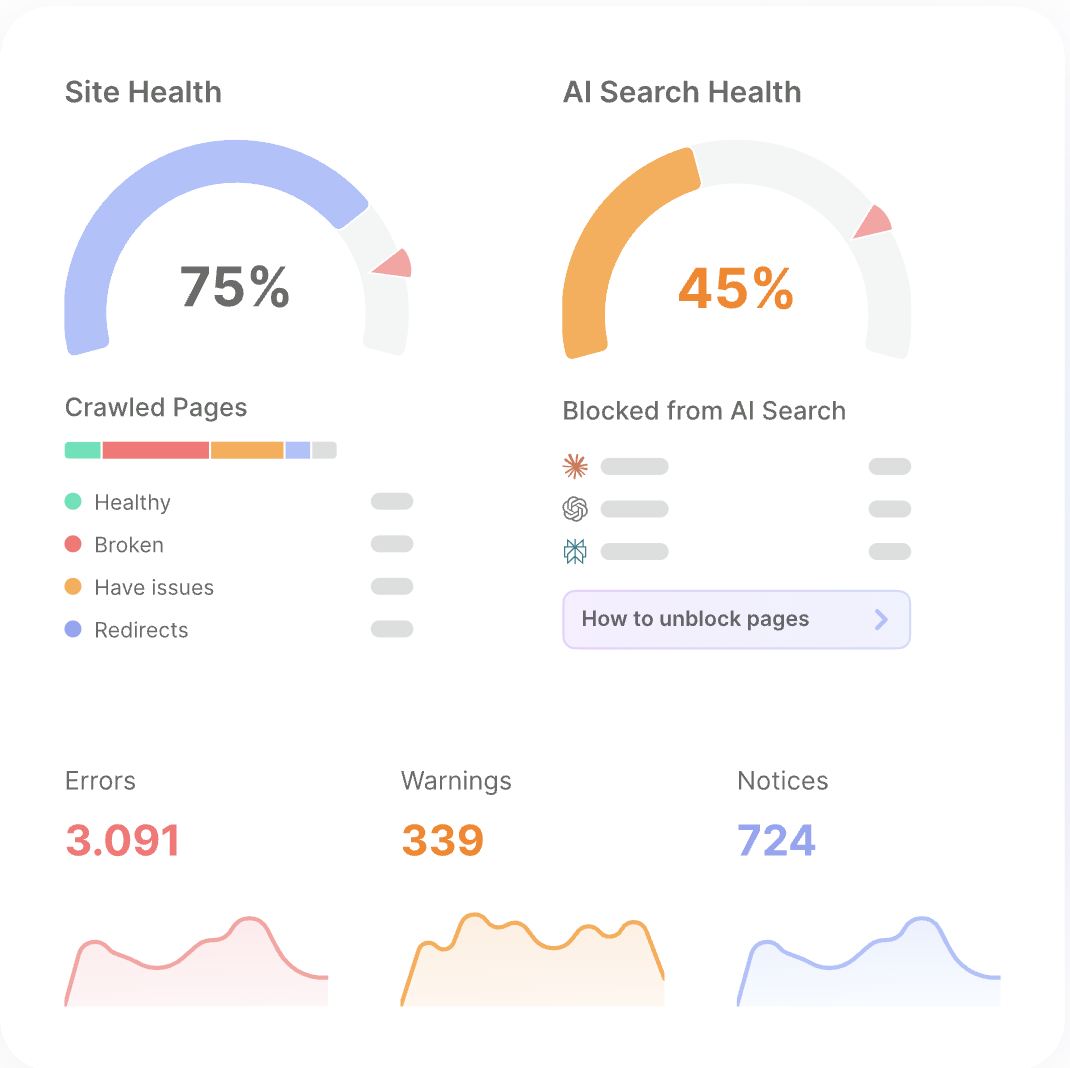The image size is (1070, 1068).
Task: Click the chevron in How to unblock pages
Action: [x=881, y=620]
